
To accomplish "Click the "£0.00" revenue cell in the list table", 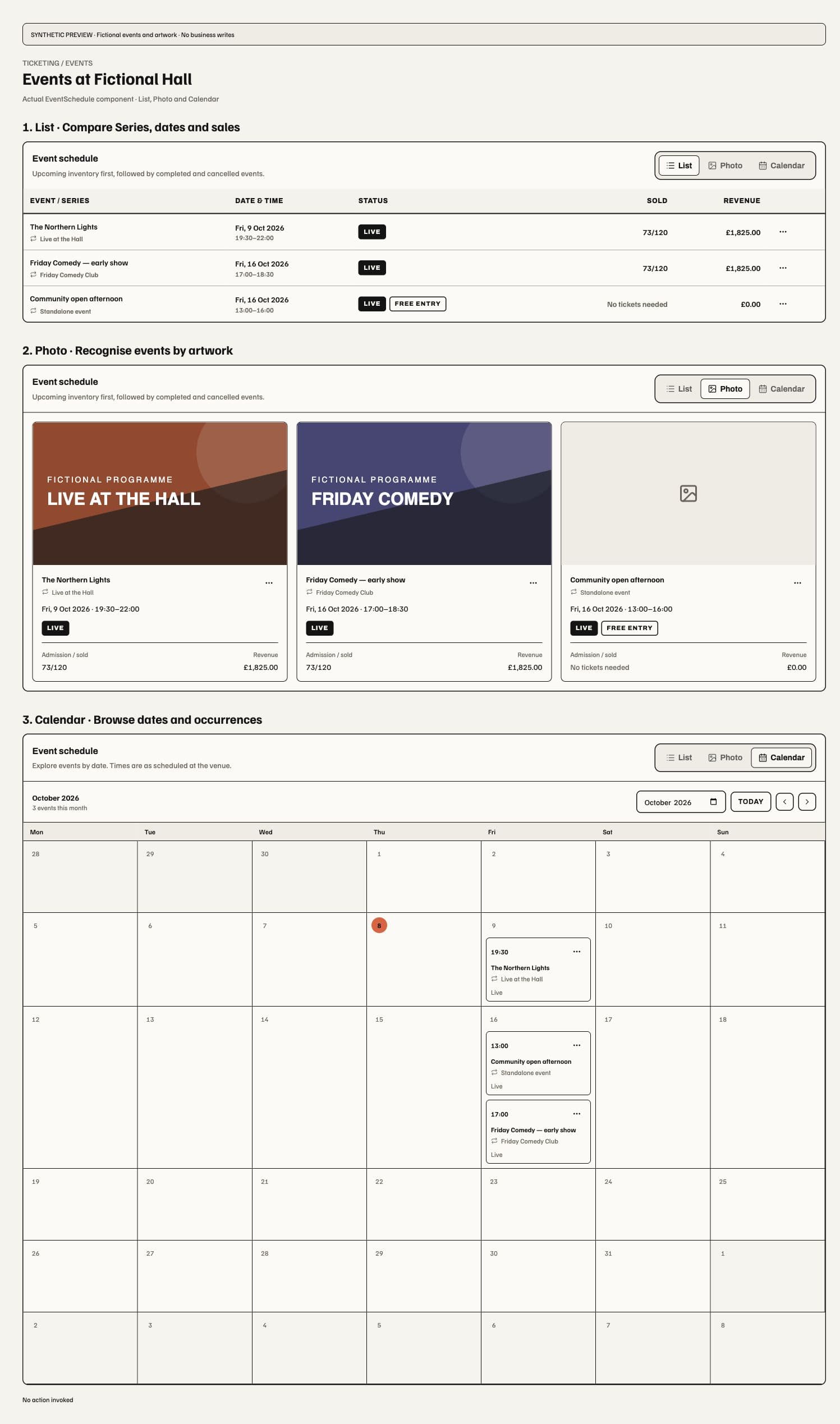I will click(x=750, y=305).
